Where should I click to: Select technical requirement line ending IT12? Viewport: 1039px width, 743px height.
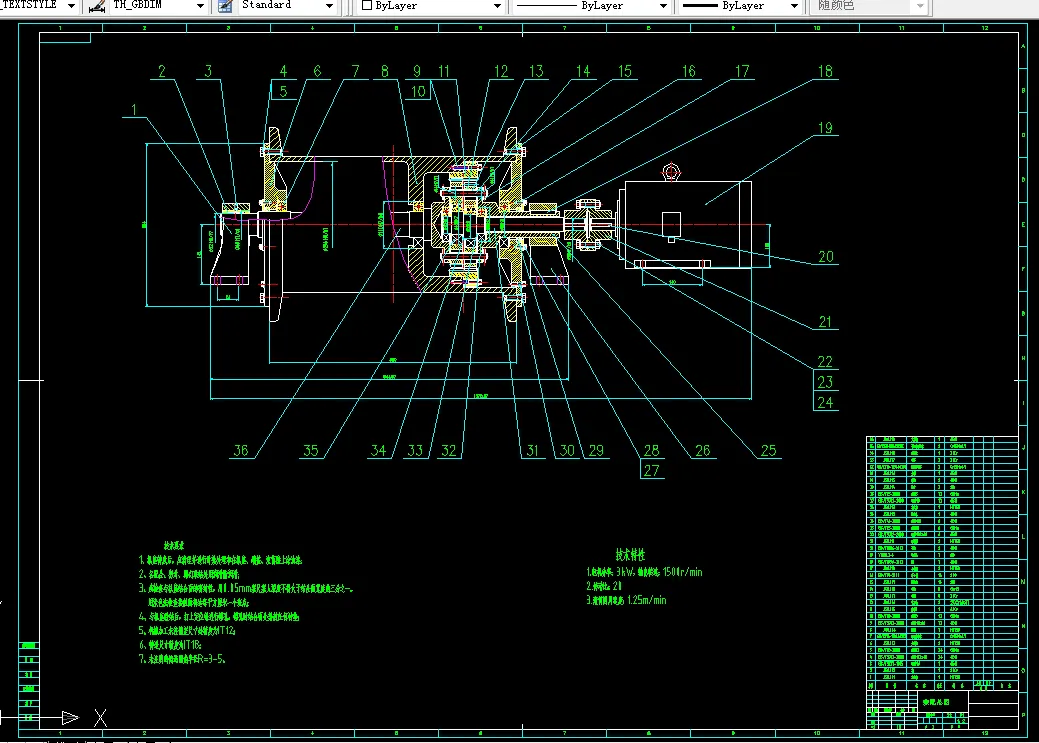tap(187, 631)
